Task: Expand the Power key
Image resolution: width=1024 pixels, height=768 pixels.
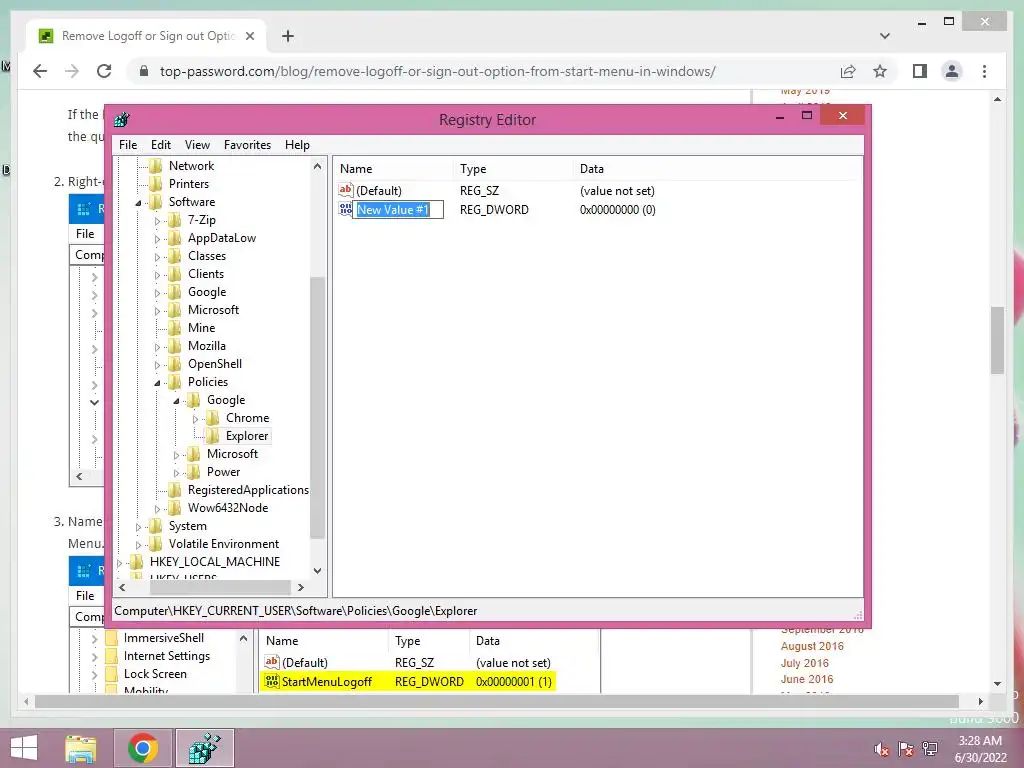Action: pos(176,473)
